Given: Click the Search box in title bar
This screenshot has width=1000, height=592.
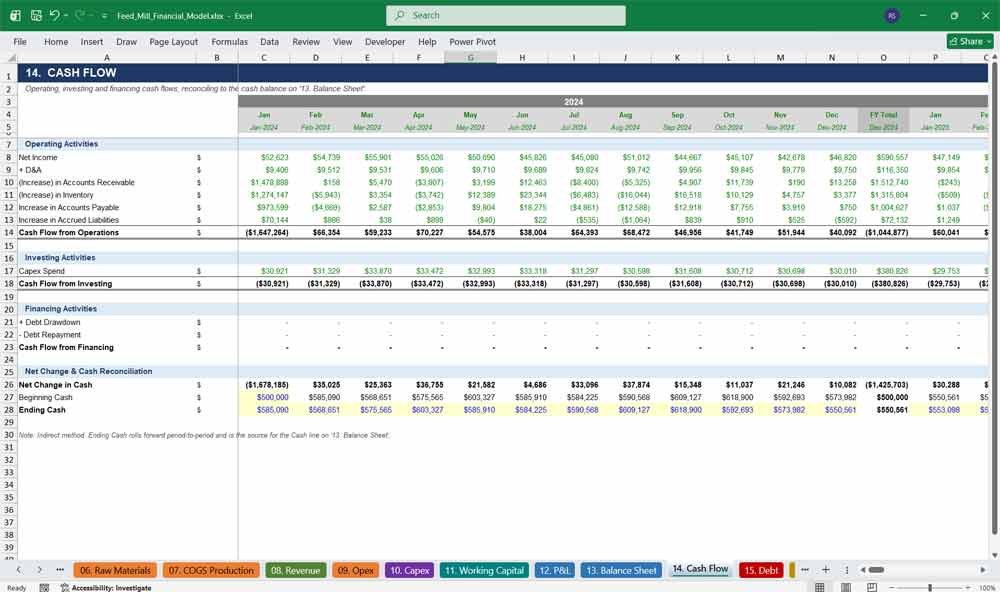Looking at the screenshot, I should click(x=506, y=15).
